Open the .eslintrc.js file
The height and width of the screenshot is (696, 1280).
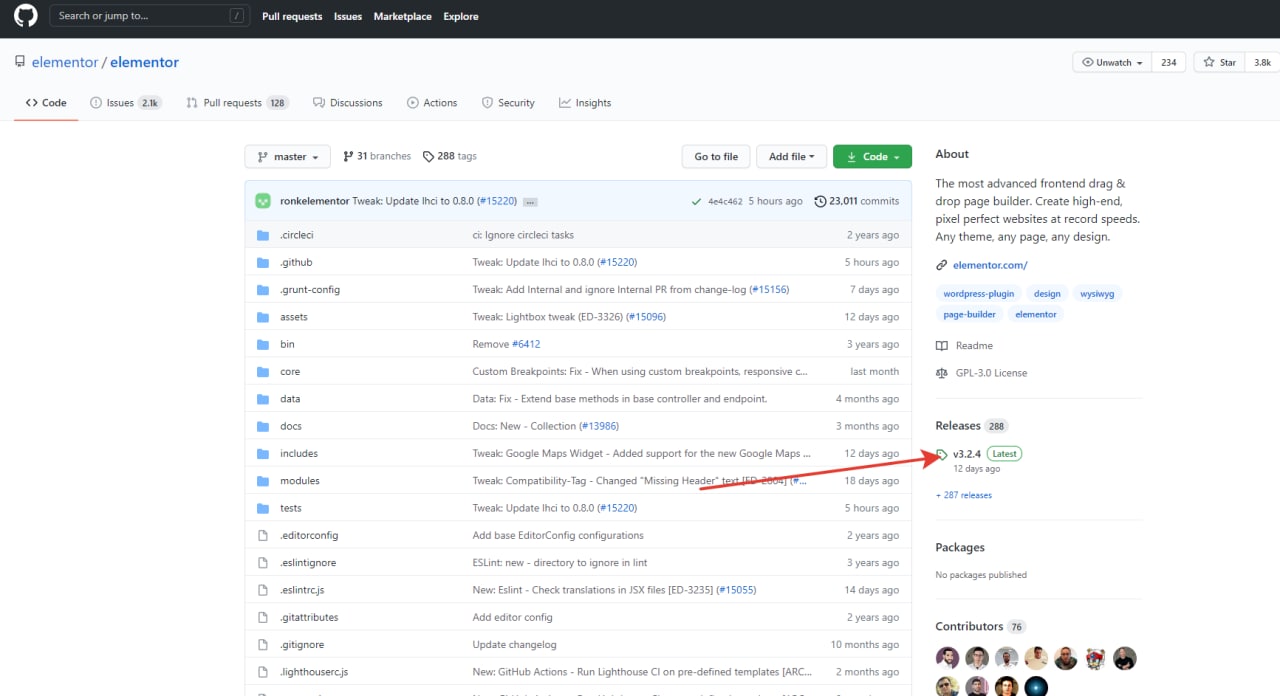[x=302, y=590]
